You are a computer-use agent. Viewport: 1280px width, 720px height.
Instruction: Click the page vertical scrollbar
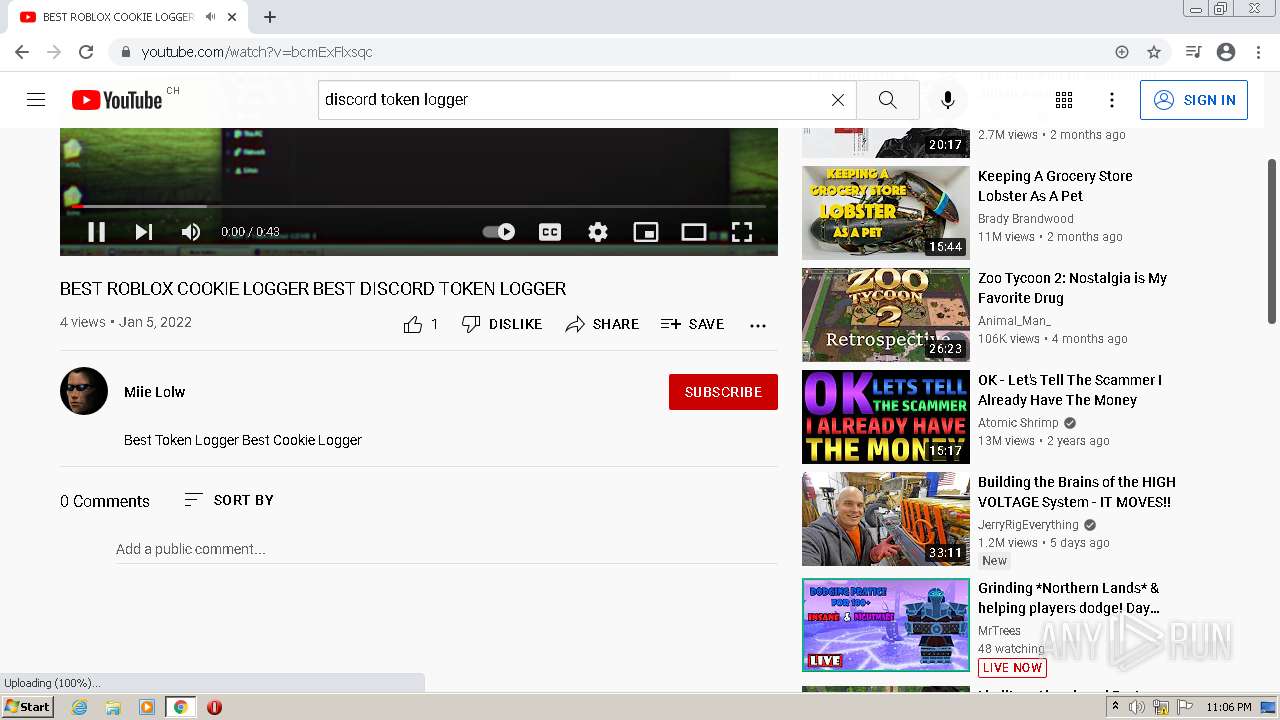(1272, 240)
